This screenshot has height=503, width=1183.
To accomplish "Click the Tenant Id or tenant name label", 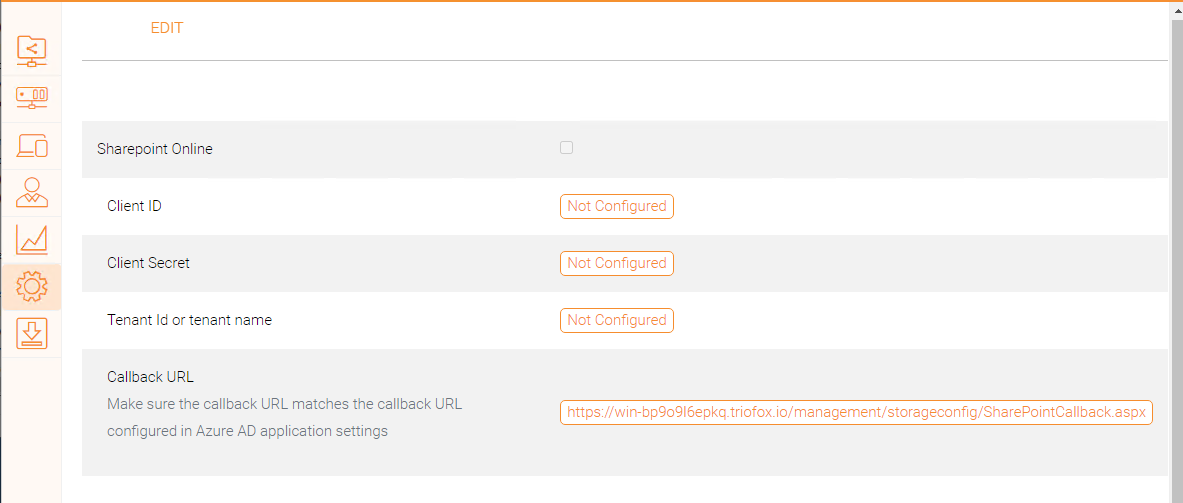I will [x=189, y=320].
